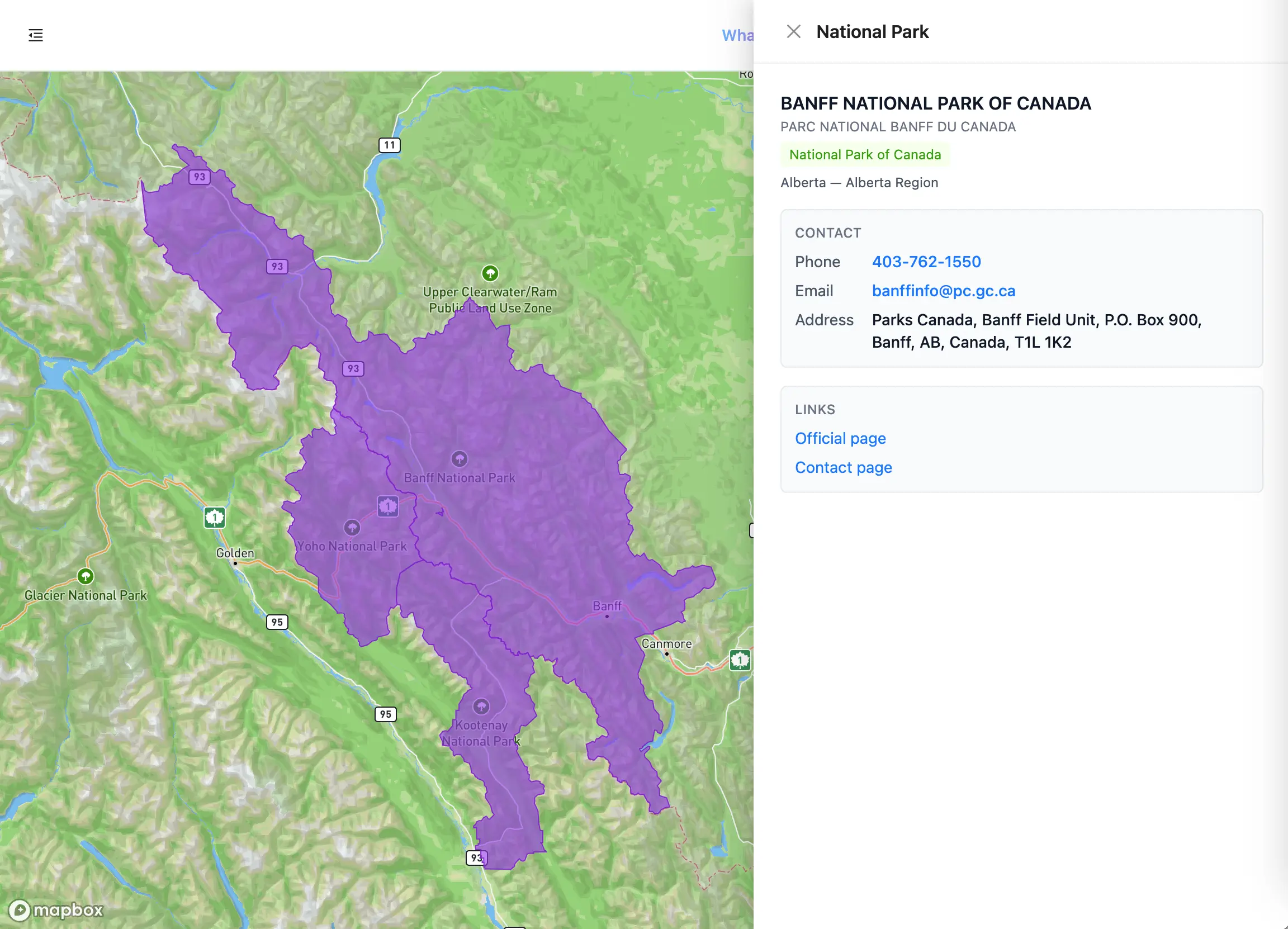The width and height of the screenshot is (1288, 929).
Task: Click the Golden town label on map
Action: tap(235, 553)
